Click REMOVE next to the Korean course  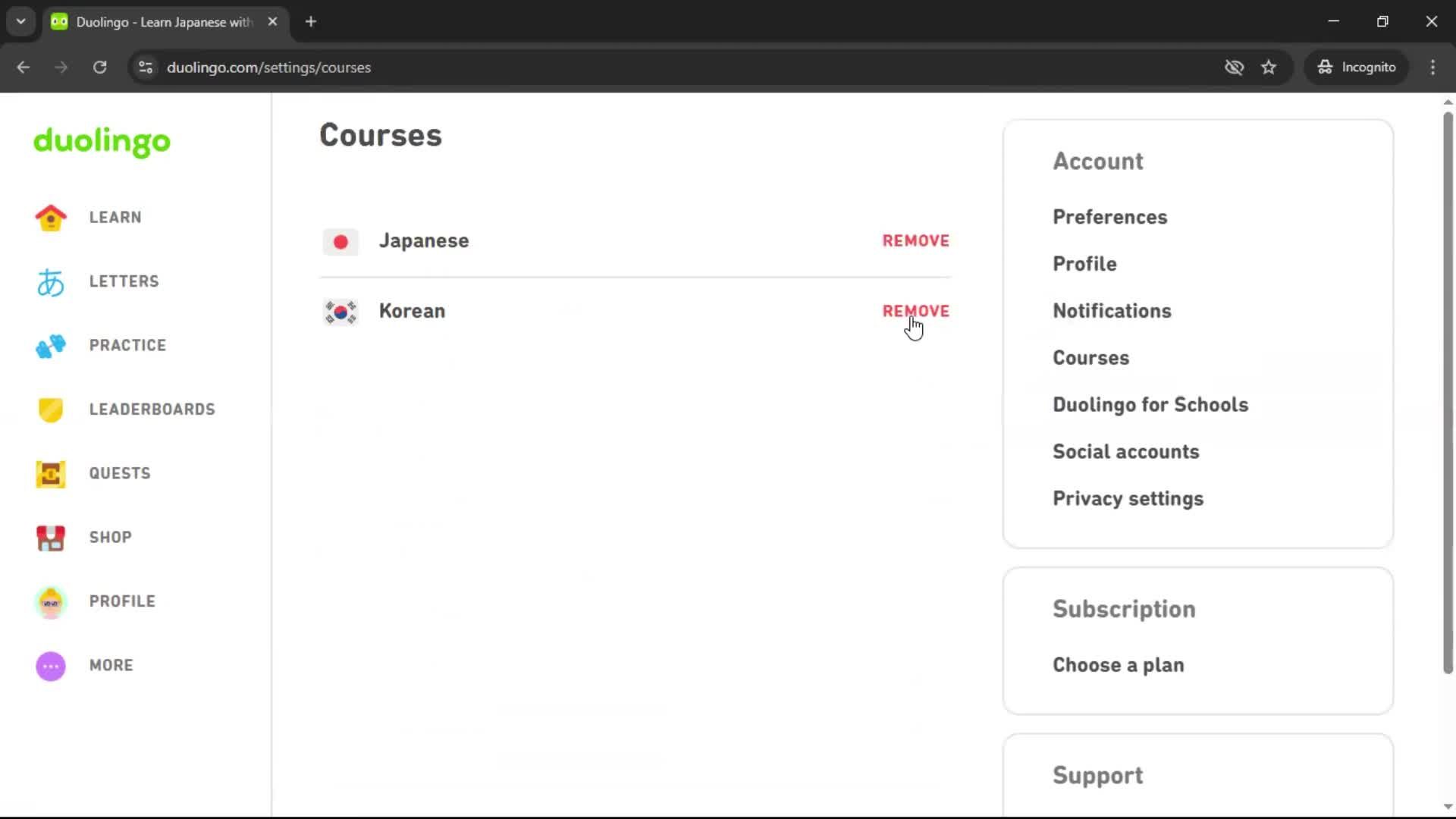tap(915, 311)
